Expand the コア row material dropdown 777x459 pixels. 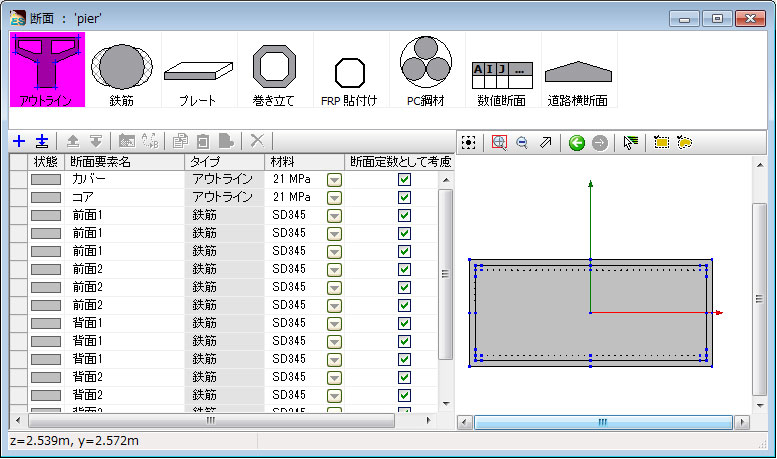coord(335,197)
